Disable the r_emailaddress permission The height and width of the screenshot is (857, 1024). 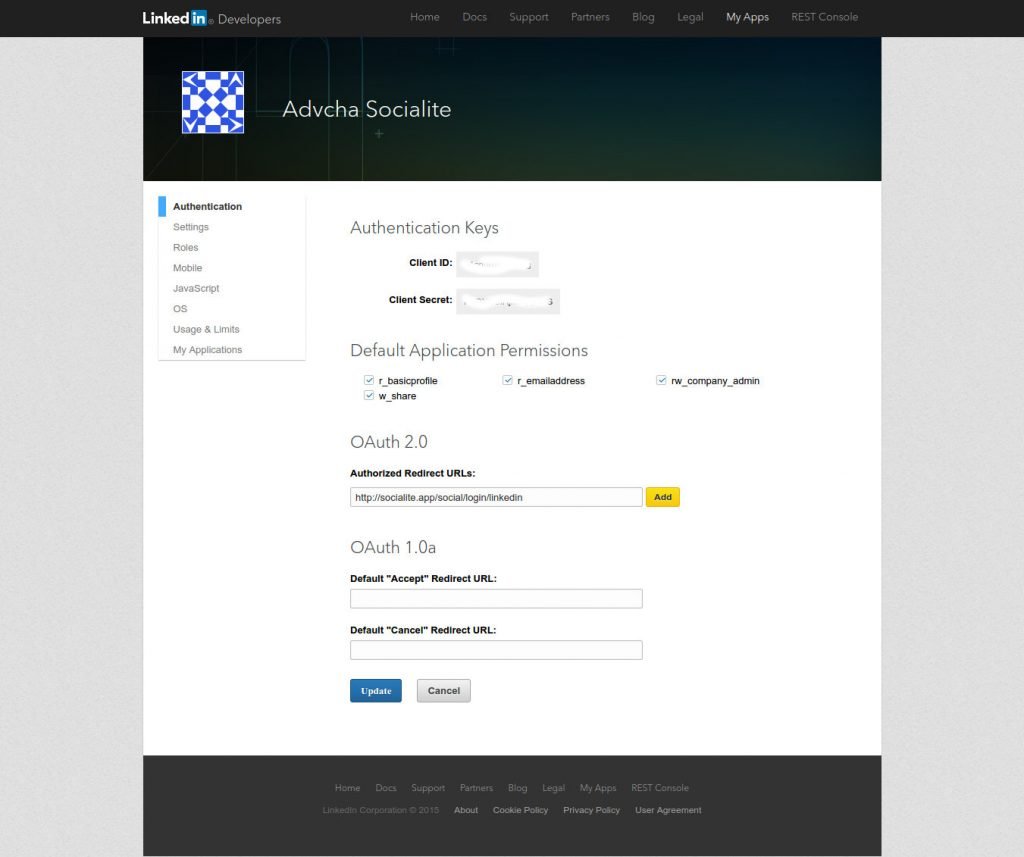tap(507, 380)
